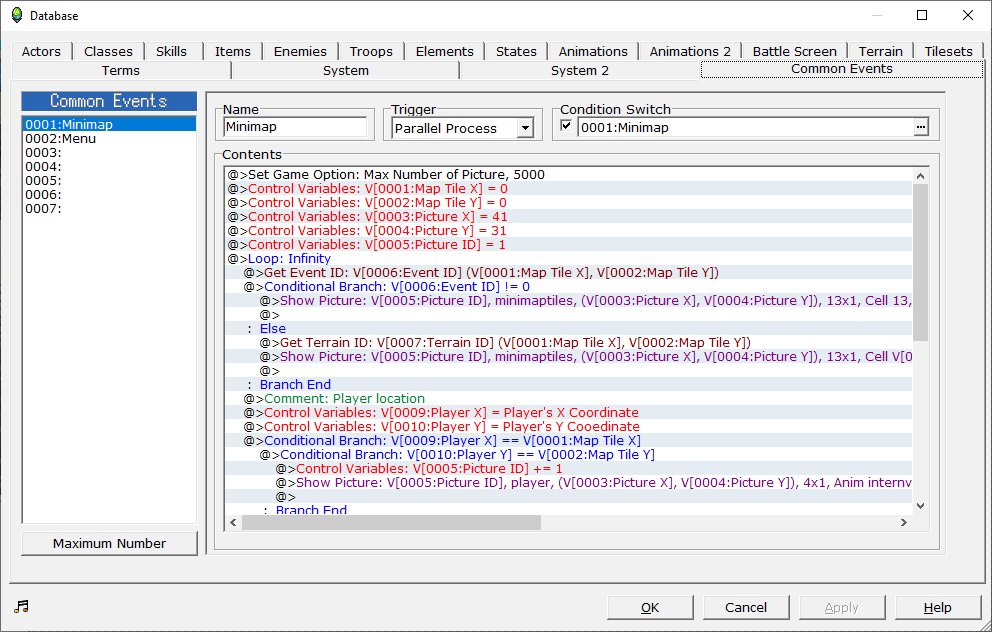Select empty common event 0004
The image size is (992, 632).
(x=109, y=166)
